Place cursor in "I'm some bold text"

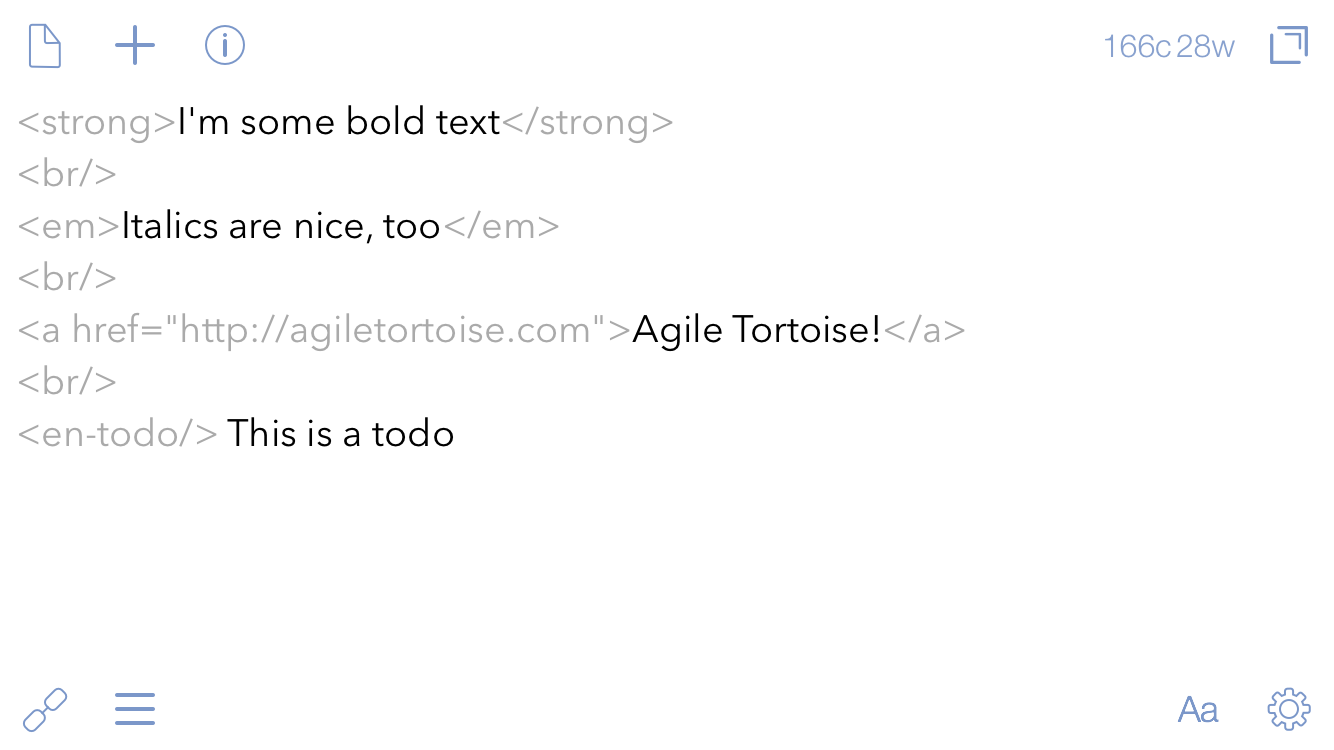click(339, 122)
